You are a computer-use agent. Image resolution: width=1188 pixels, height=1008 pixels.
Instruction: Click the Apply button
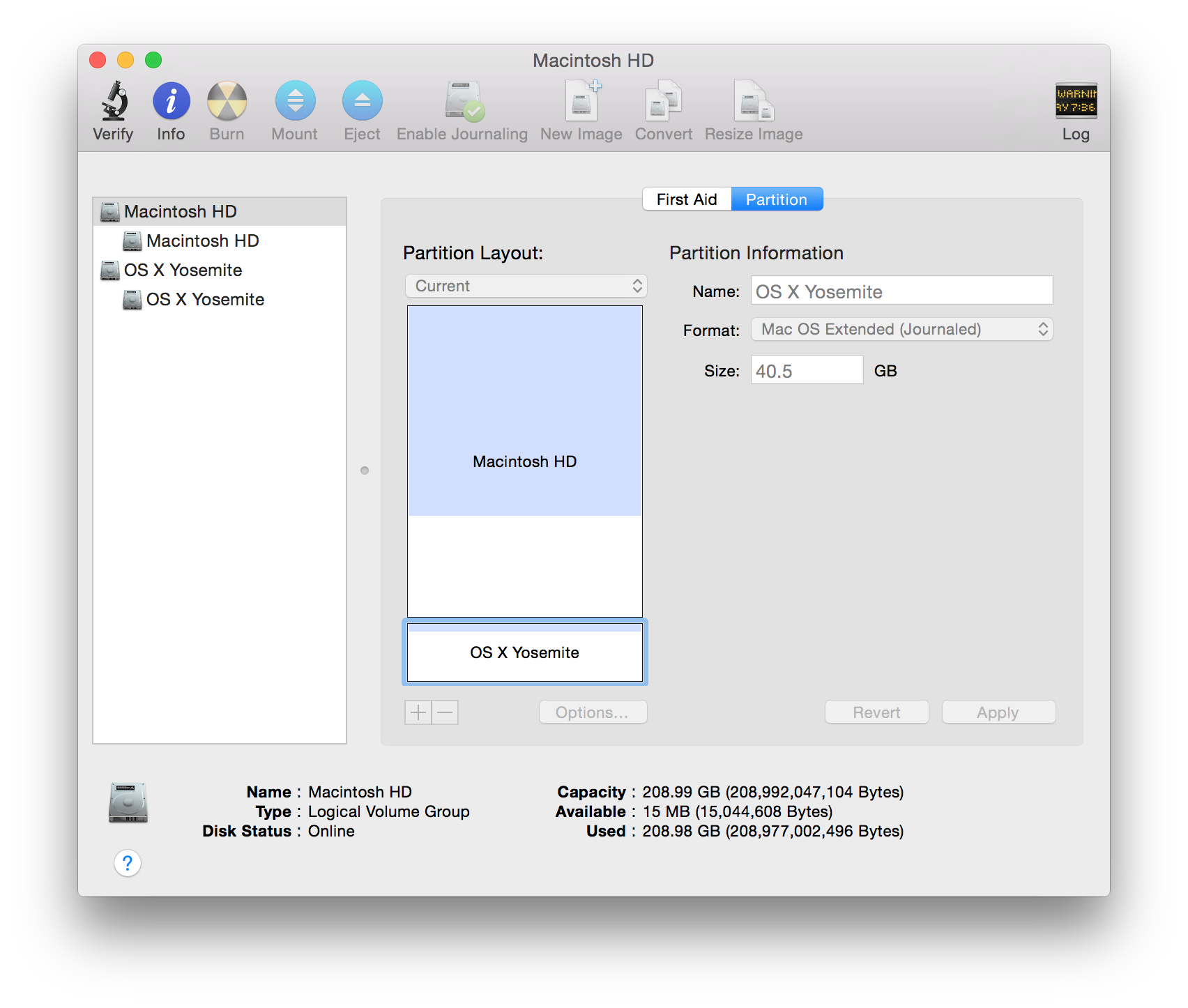tap(998, 712)
